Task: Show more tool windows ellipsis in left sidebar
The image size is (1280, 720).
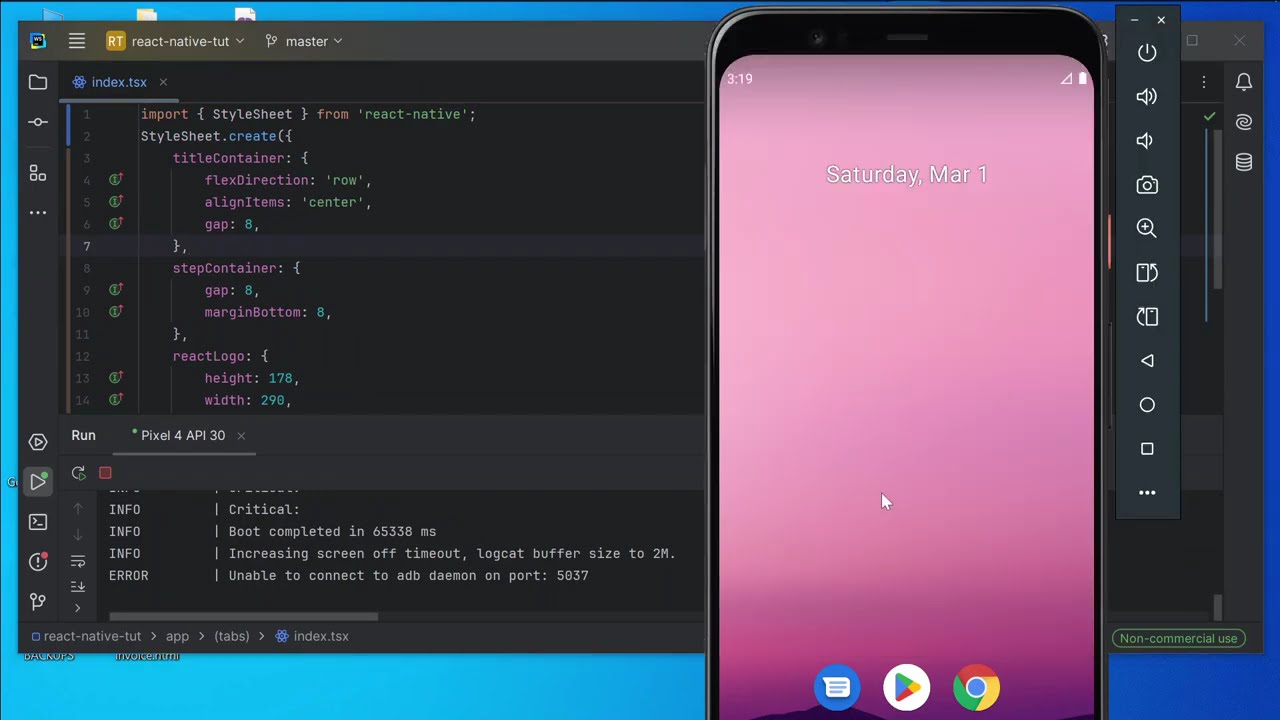Action: point(38,212)
